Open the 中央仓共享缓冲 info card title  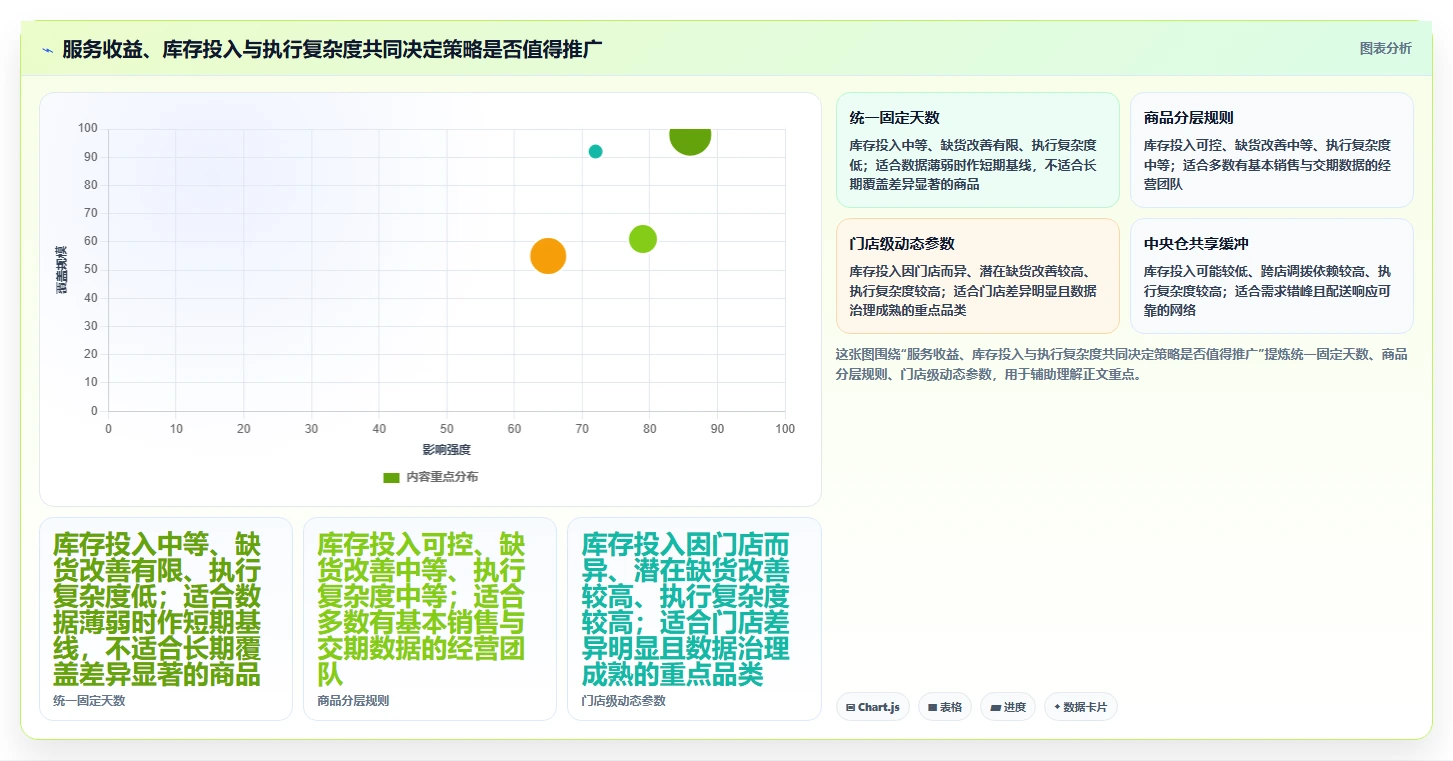coord(1196,244)
